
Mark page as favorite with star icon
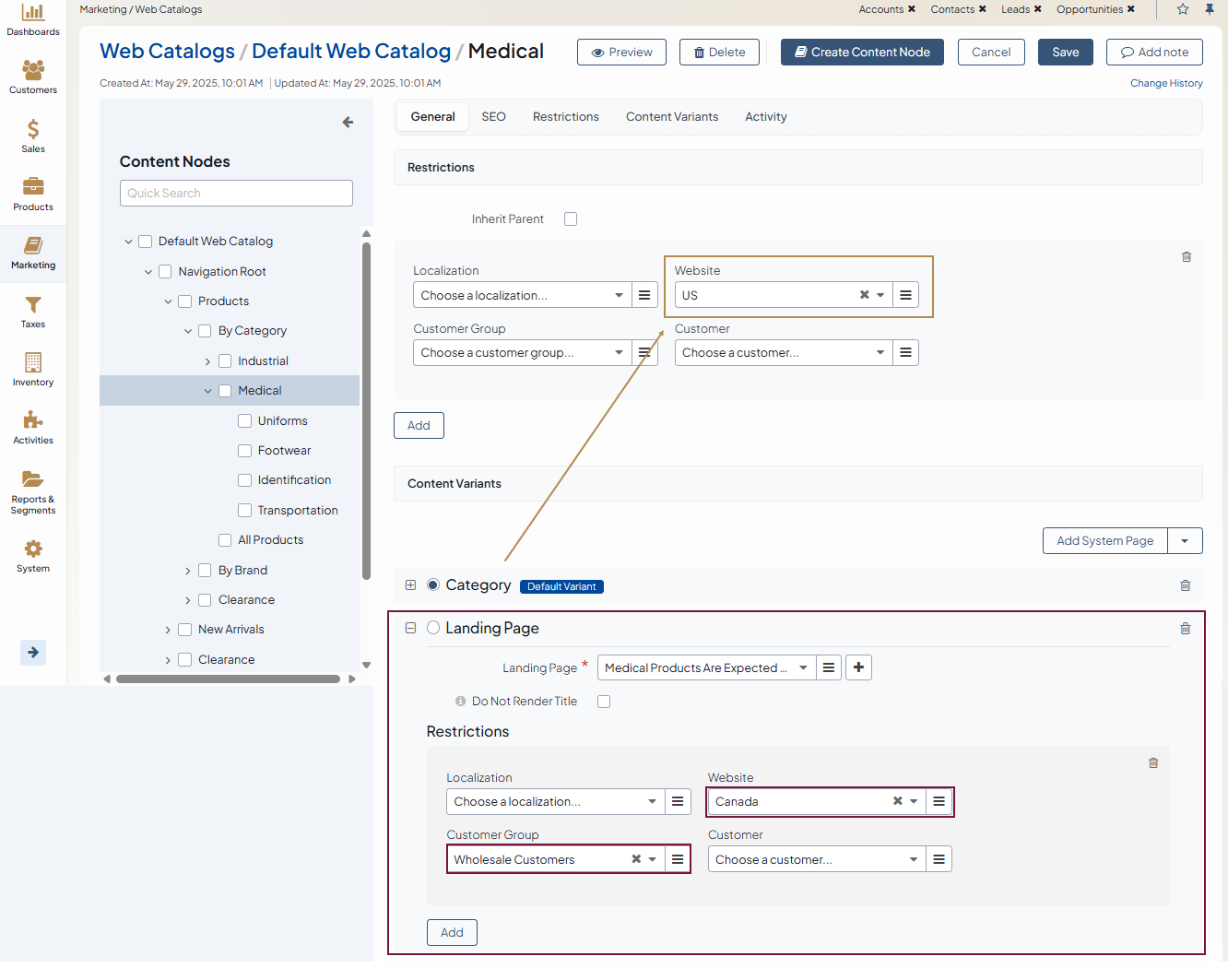point(1183,9)
